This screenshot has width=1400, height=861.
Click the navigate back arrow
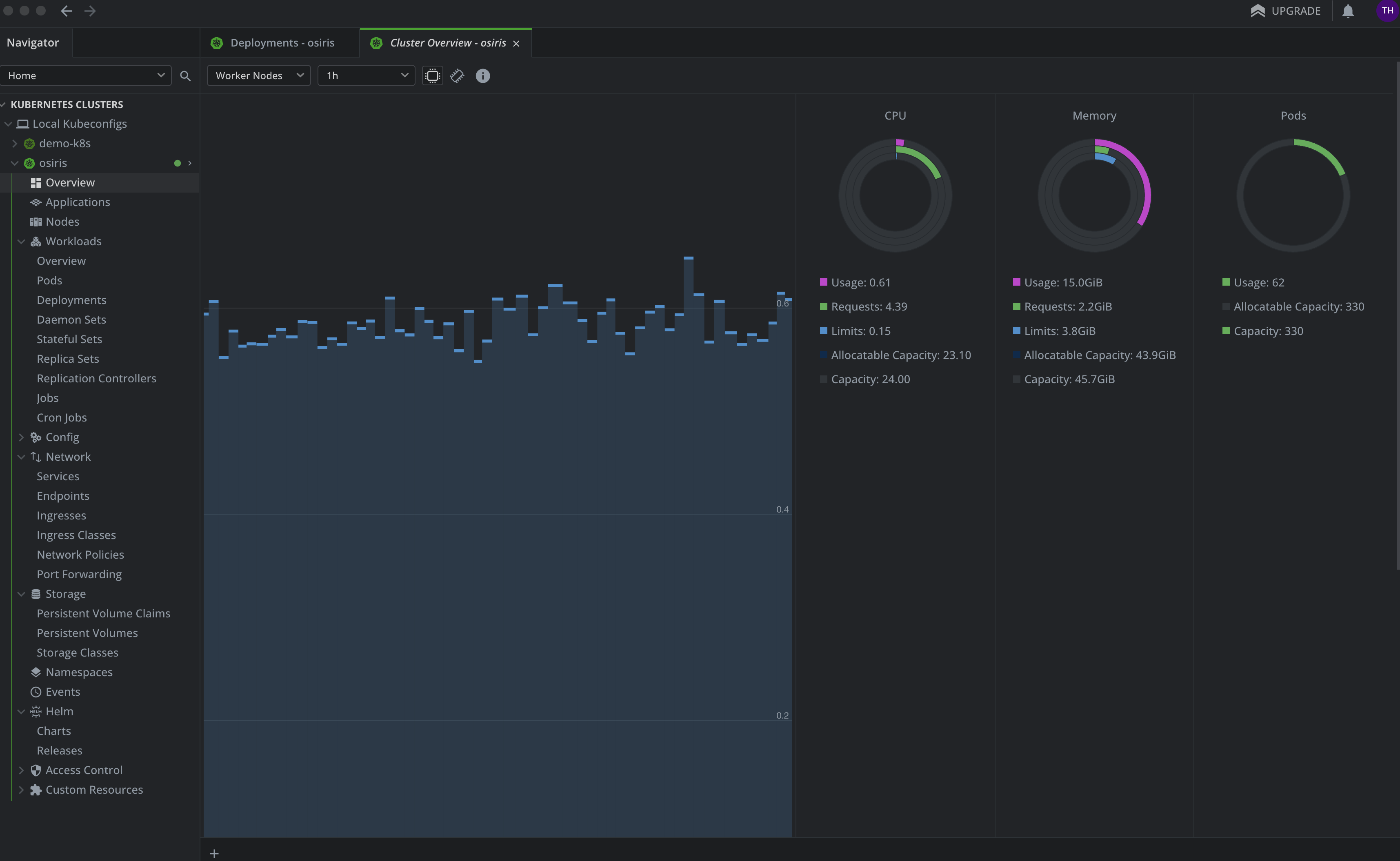[x=67, y=11]
